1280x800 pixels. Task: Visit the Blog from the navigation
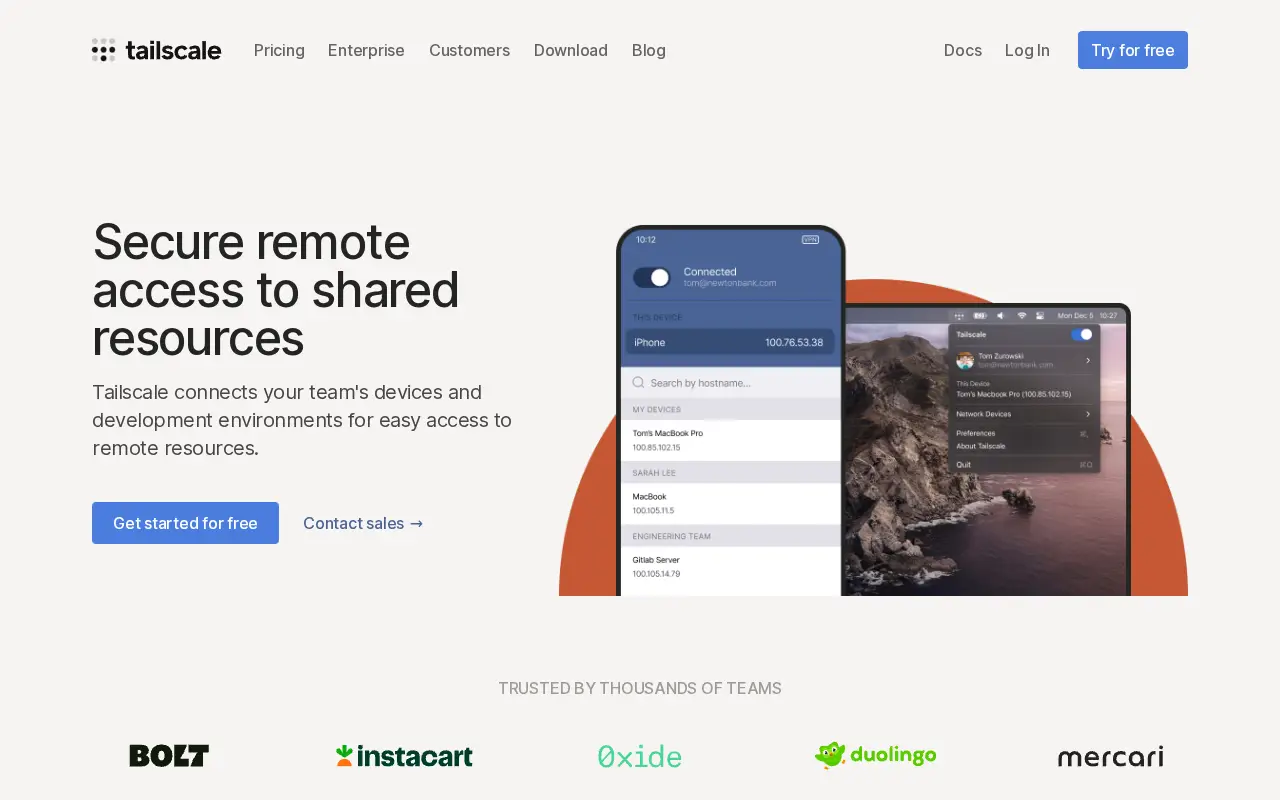649,50
